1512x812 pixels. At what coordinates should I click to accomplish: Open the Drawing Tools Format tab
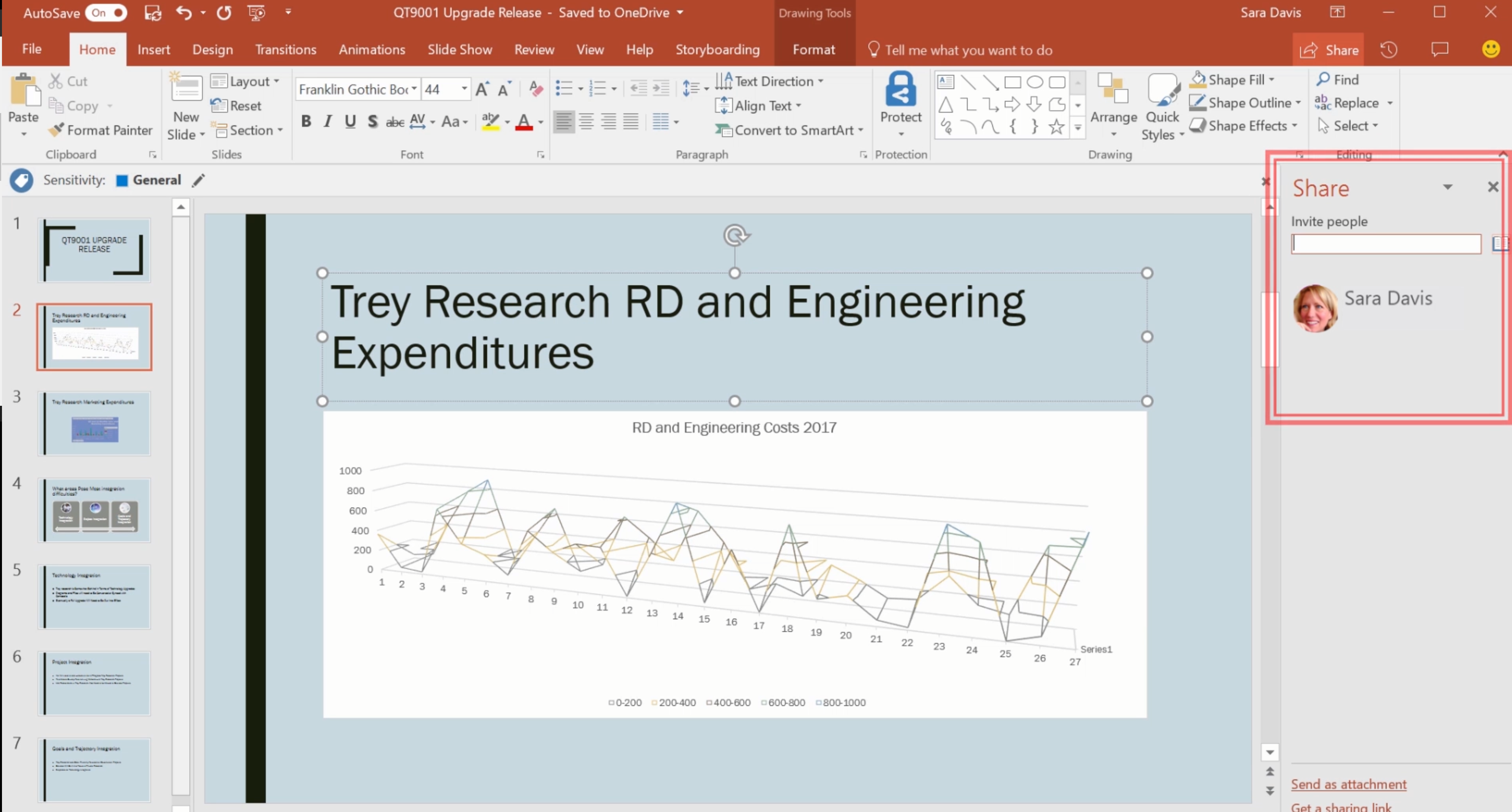(x=814, y=50)
